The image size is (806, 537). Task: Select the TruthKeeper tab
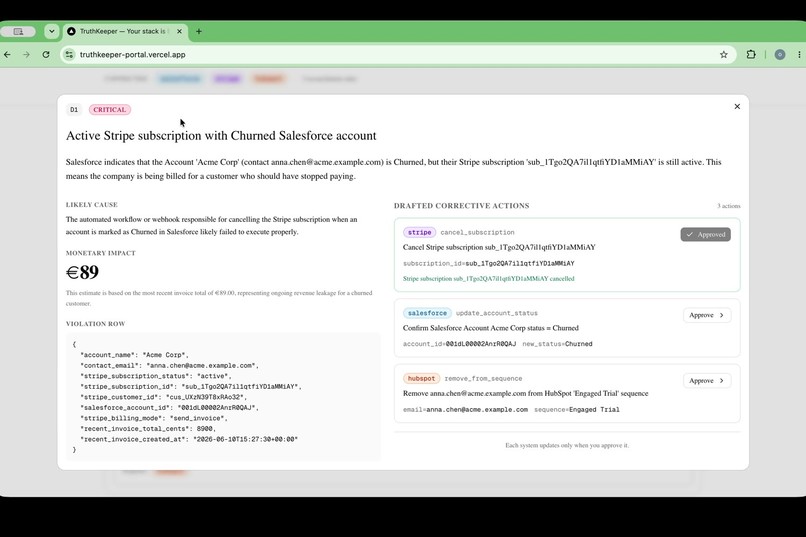[x=125, y=31]
